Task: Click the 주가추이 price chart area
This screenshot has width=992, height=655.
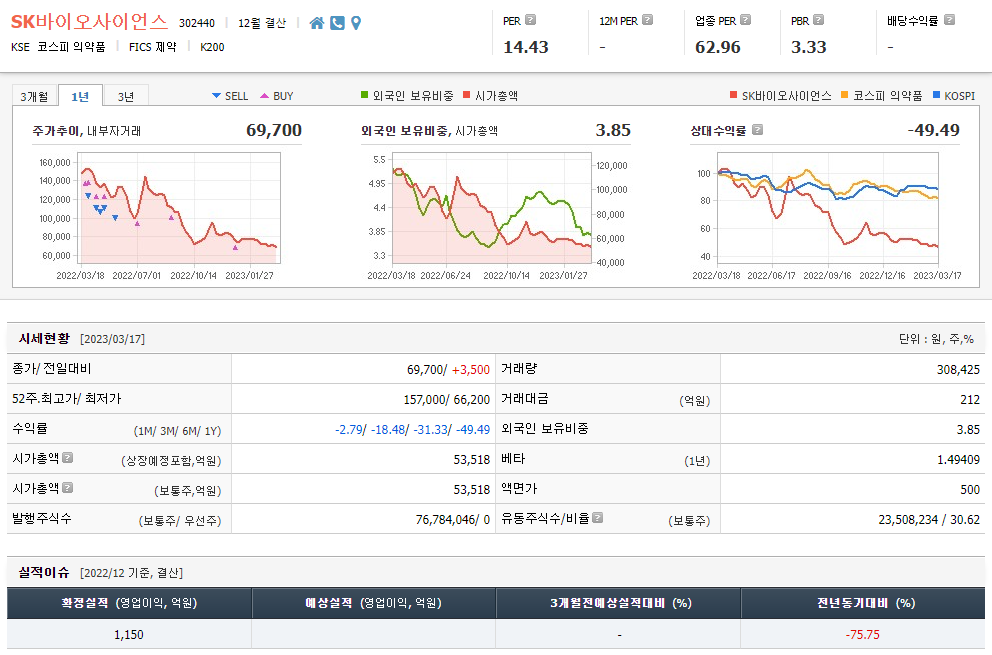Action: pyautogui.click(x=179, y=208)
